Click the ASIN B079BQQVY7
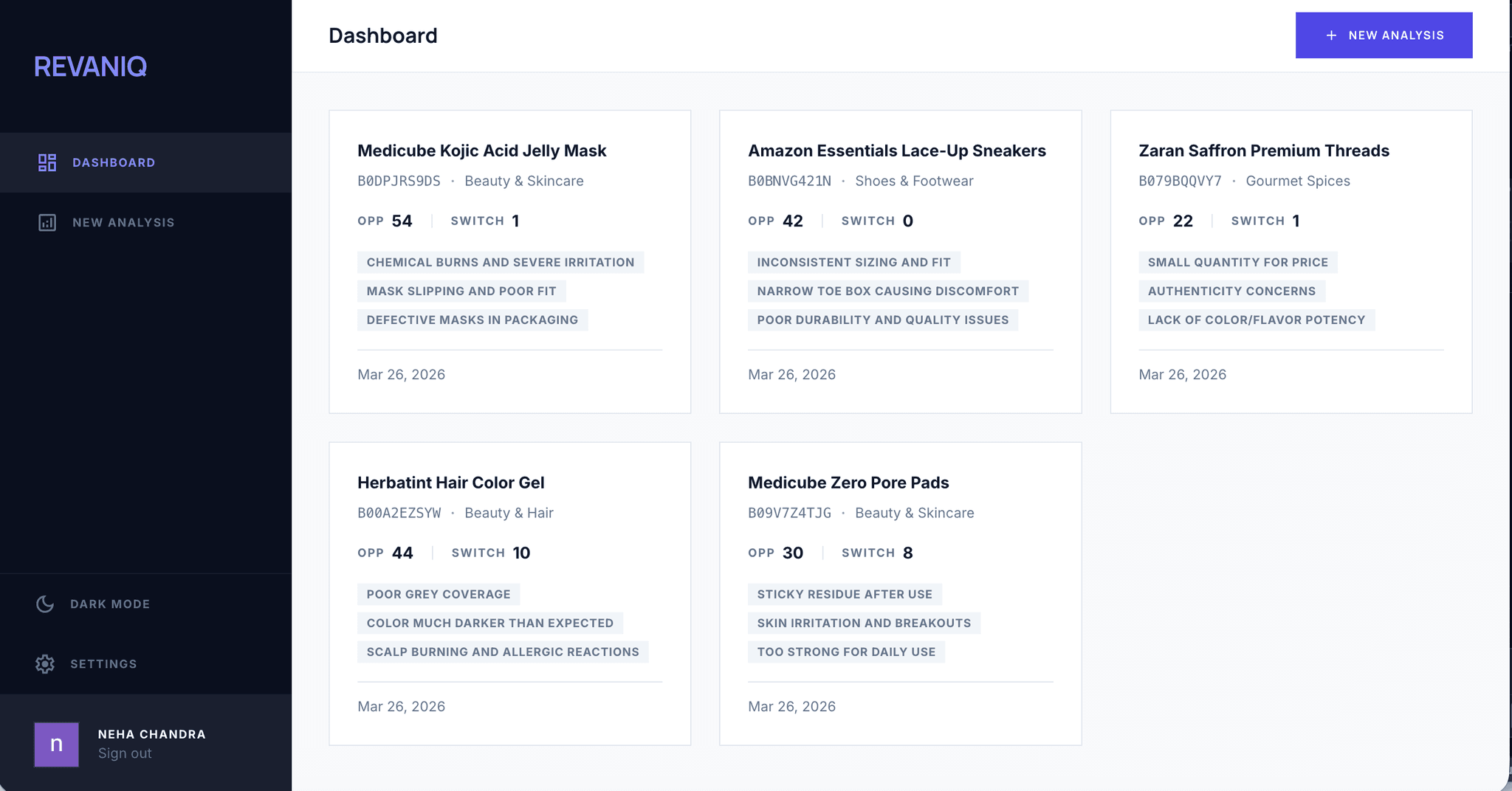Image resolution: width=1512 pixels, height=791 pixels. [x=1180, y=181]
